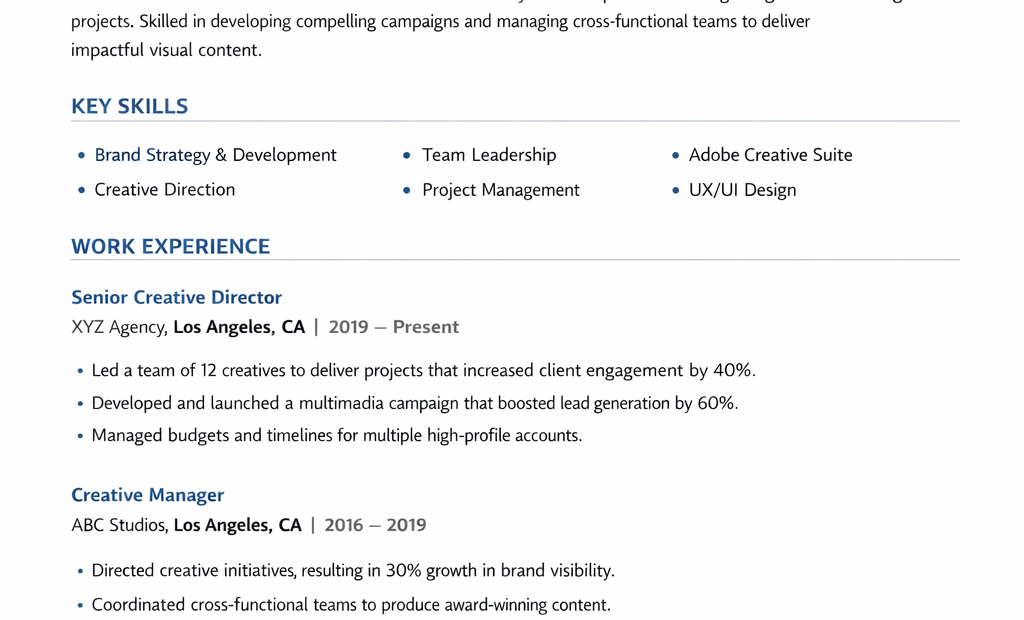Open the Brand Strategy hyperlink
Image resolution: width=1024 pixels, height=620 pixels.
click(x=152, y=155)
